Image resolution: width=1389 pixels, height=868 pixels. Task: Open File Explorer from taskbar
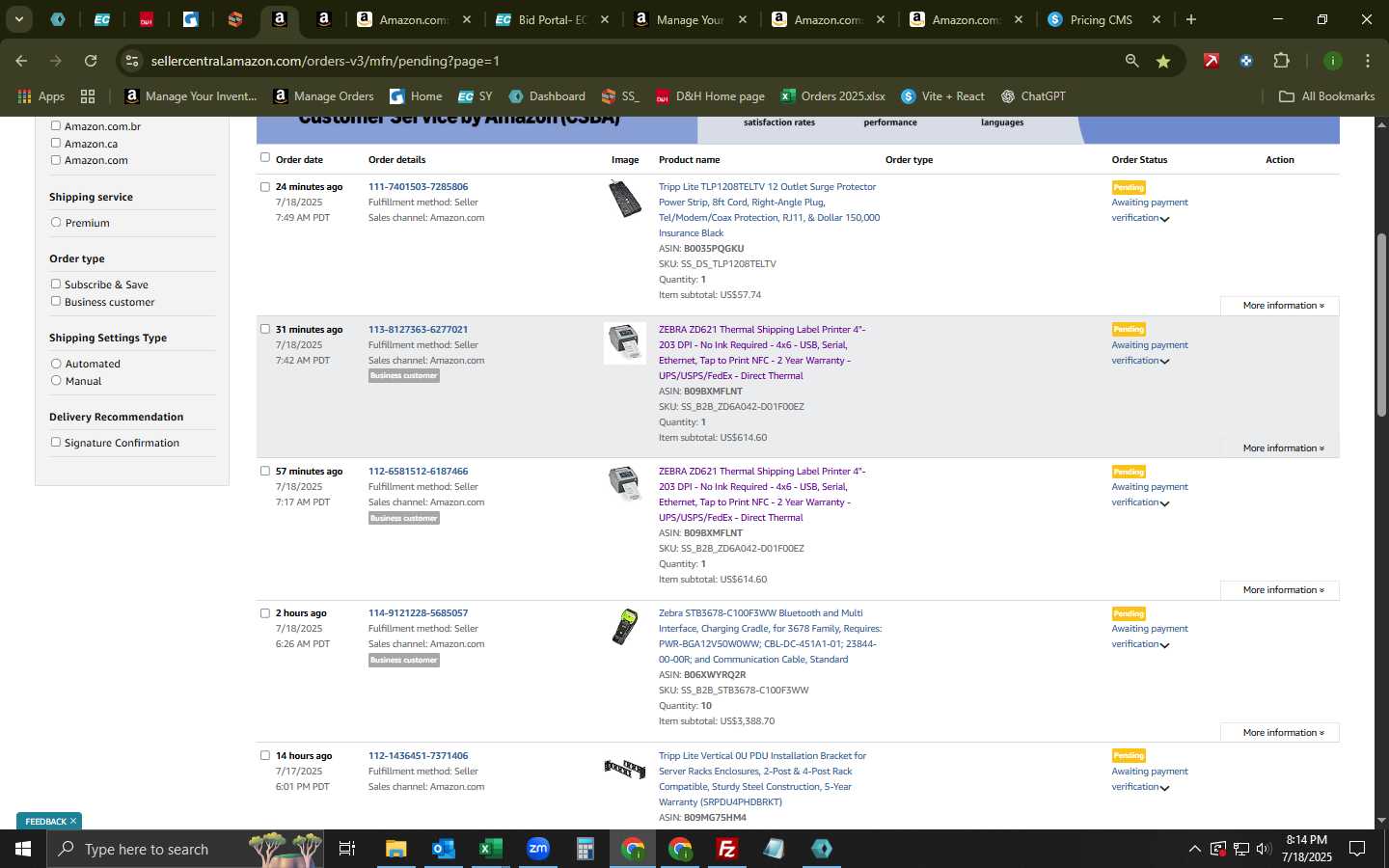point(395,849)
